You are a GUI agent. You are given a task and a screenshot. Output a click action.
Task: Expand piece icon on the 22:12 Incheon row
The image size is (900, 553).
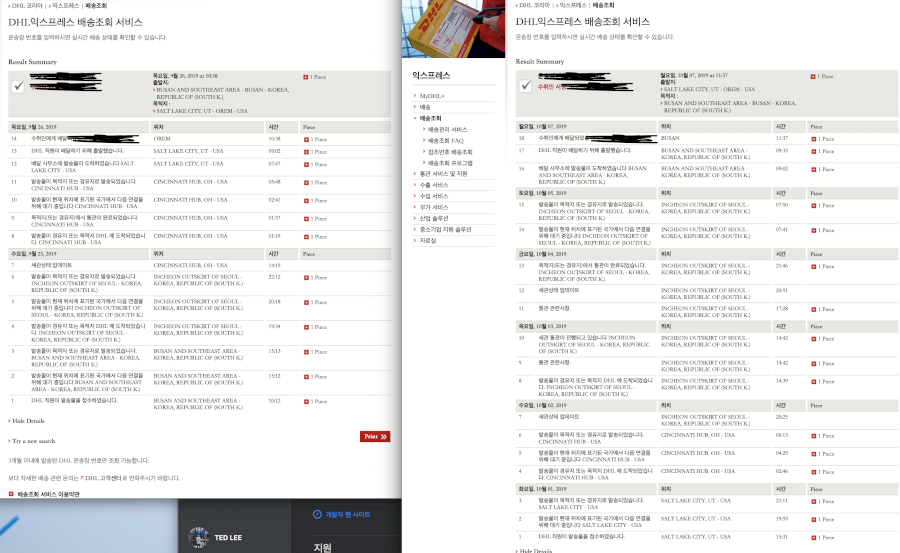click(x=306, y=278)
